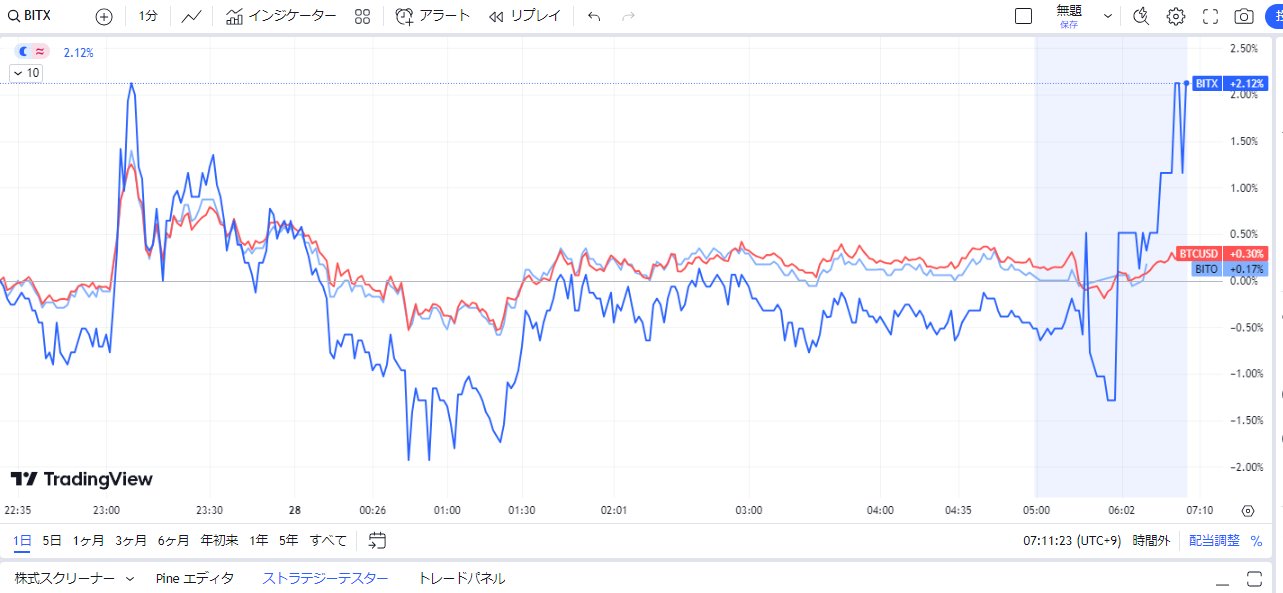The width and height of the screenshot is (1283, 593).
Task: Expand the layout management dropdown arrow
Action: pos(1108,16)
